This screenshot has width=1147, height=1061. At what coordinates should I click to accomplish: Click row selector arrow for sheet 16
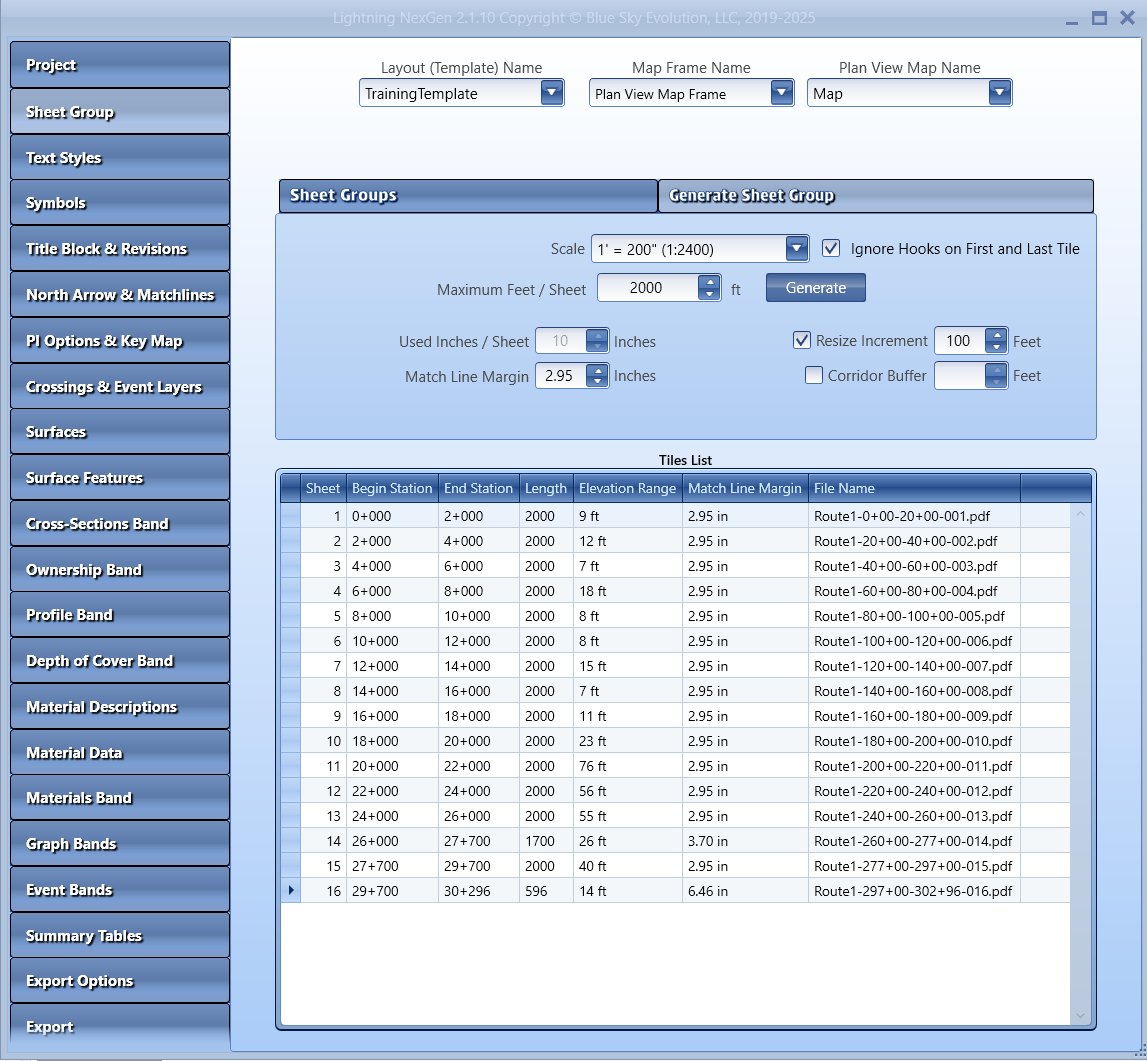pyautogui.click(x=290, y=891)
